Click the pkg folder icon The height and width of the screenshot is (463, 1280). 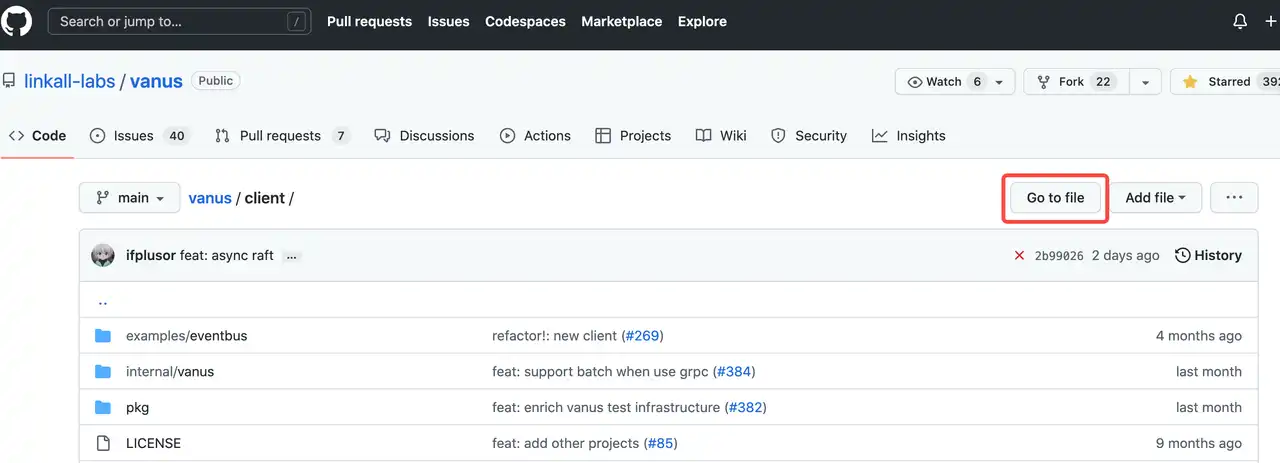coord(102,408)
